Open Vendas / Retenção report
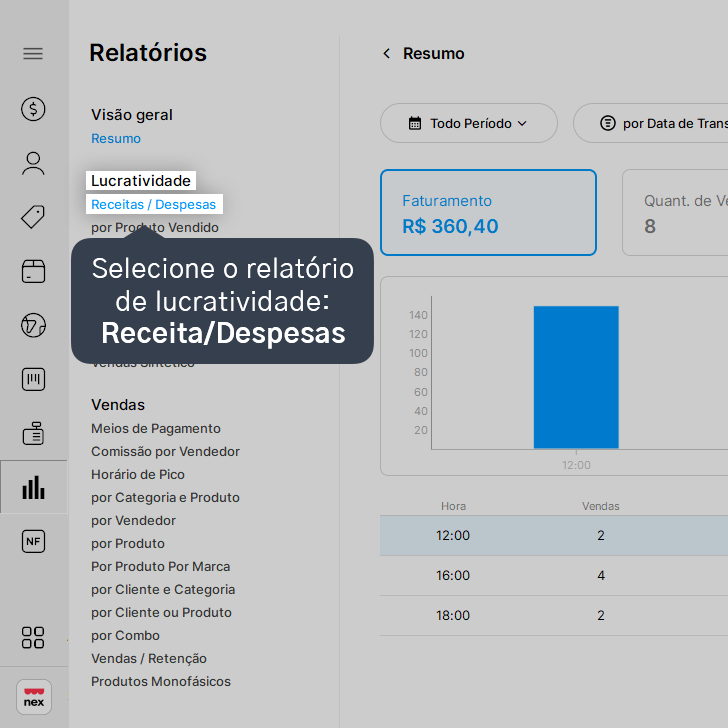Viewport: 728px width, 728px height. click(149, 658)
